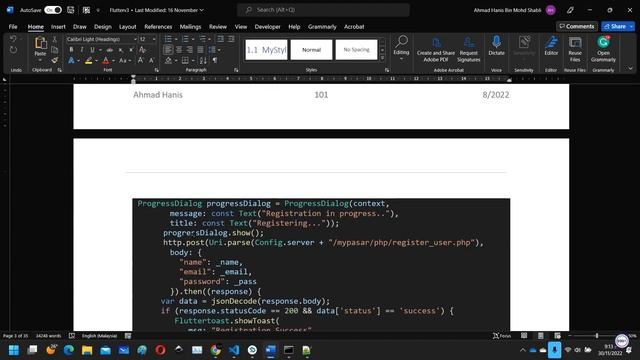Select the Format Painter brush

55,60
